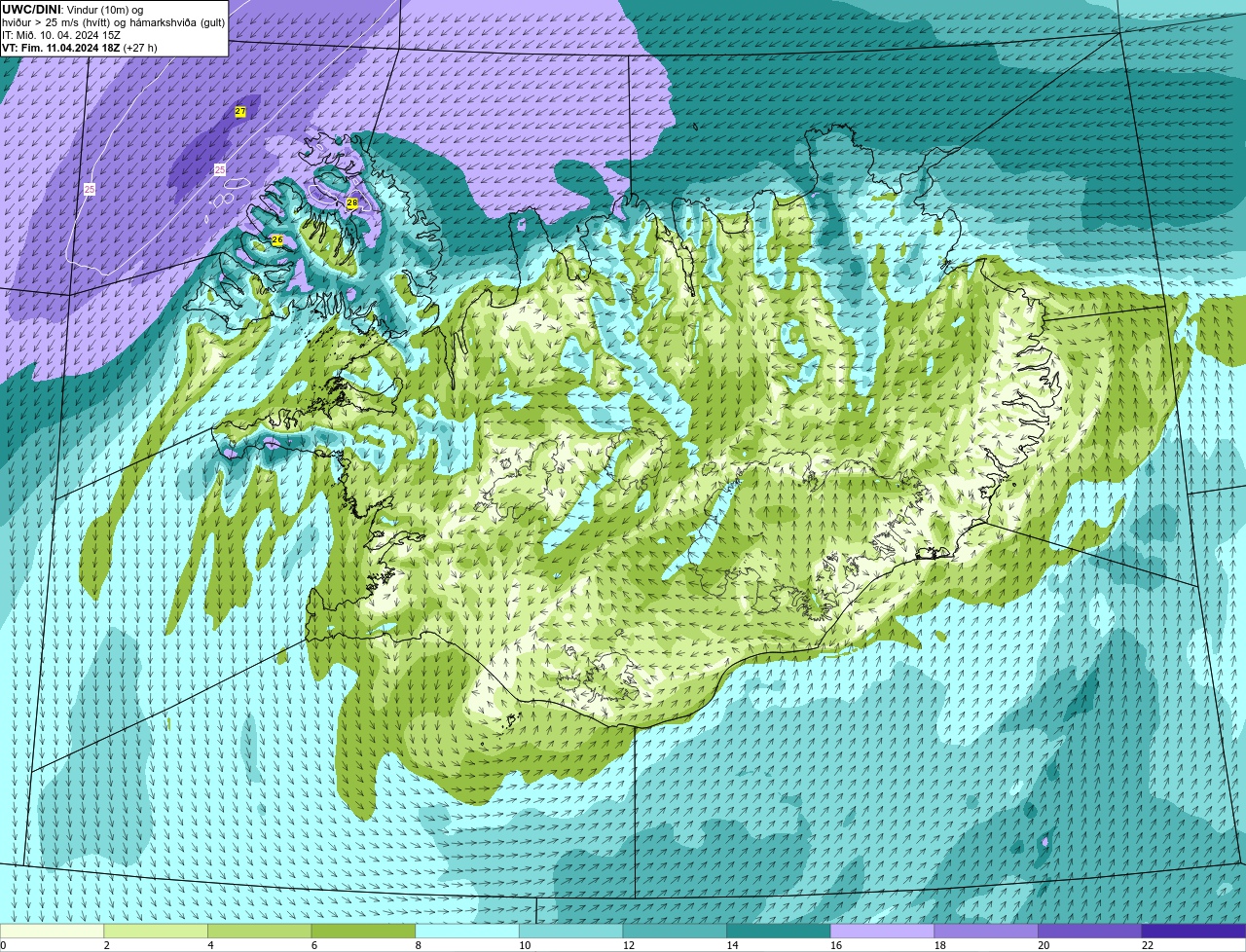The width and height of the screenshot is (1246, 952).
Task: Click the 'IT: Mið. 10. 04. 2024 15Z' line
Action: point(61,35)
